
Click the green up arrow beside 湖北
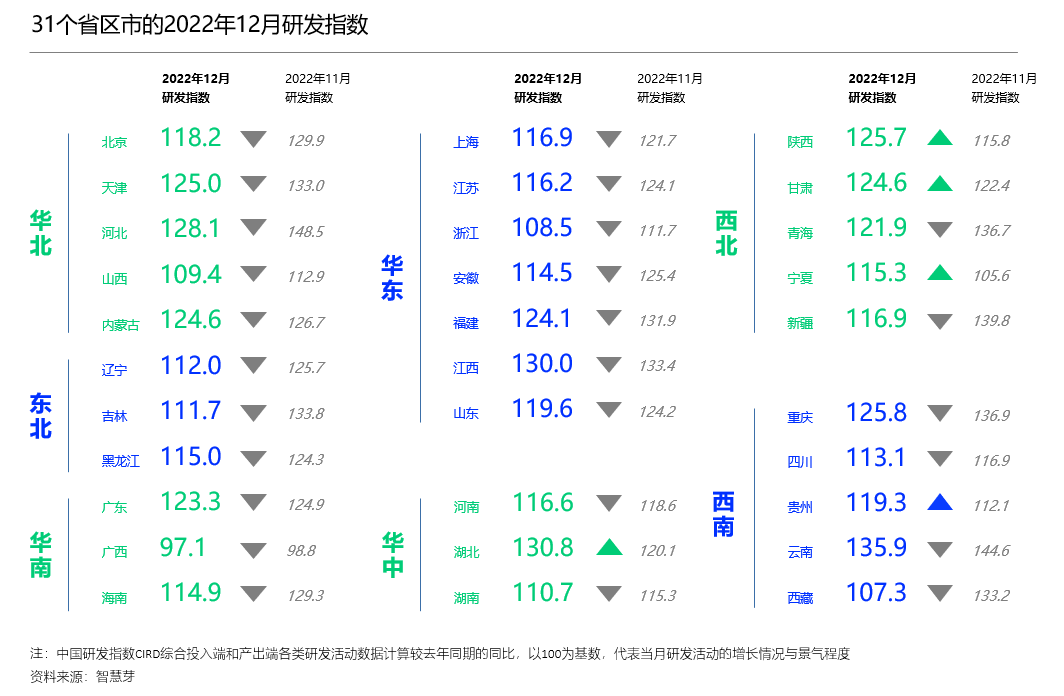(x=609, y=548)
